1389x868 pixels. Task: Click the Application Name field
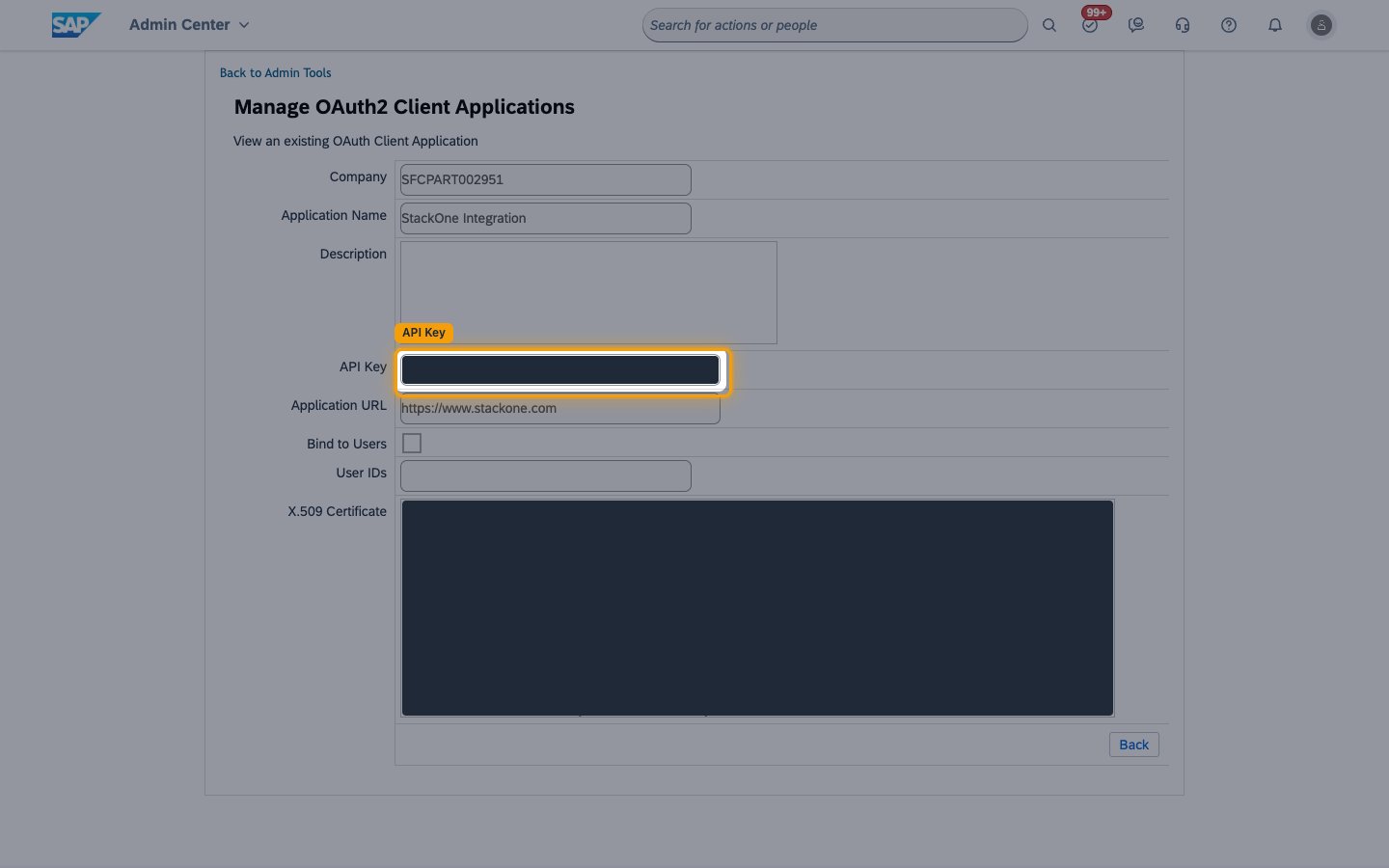pyautogui.click(x=546, y=218)
